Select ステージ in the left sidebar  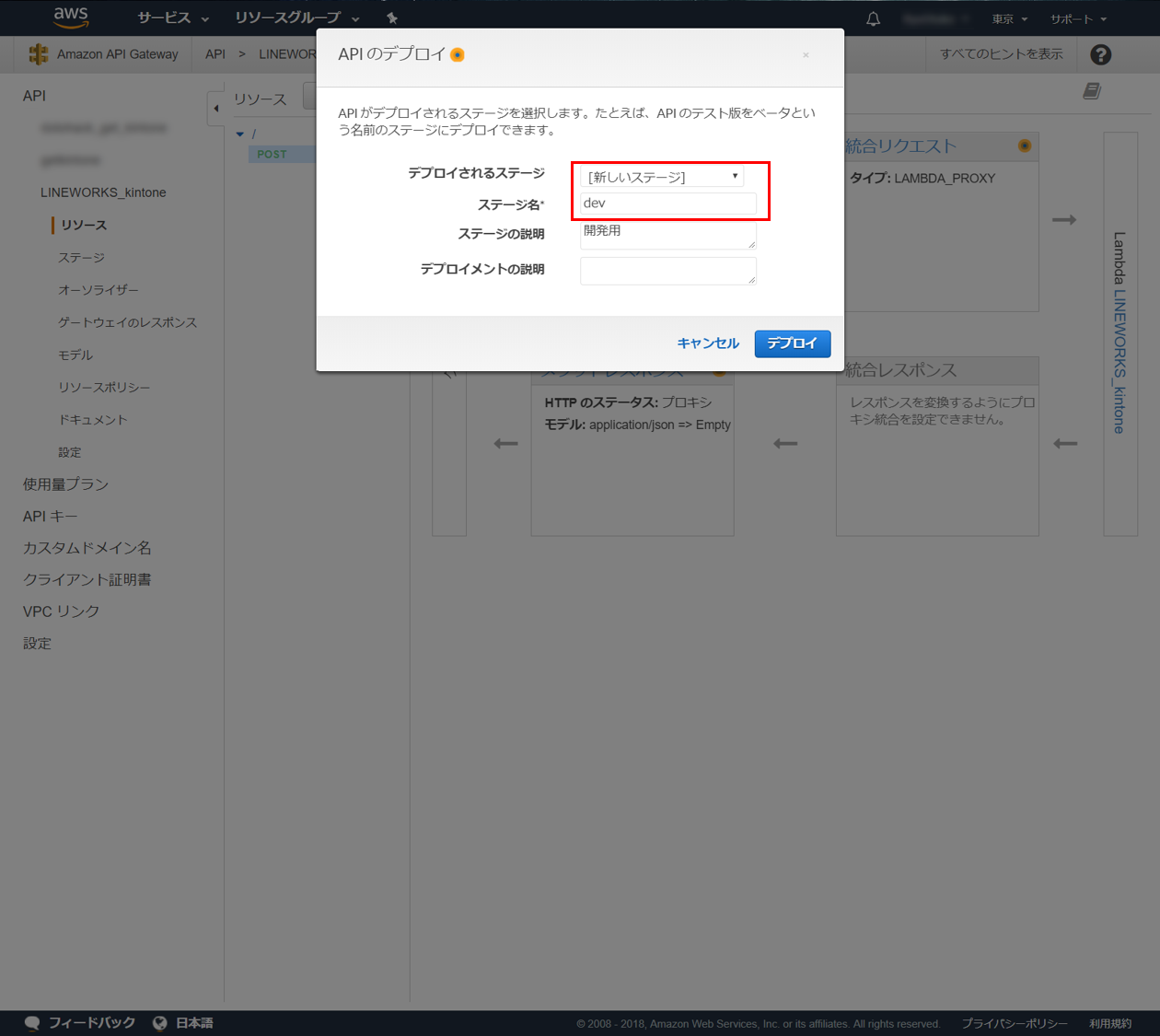[82, 258]
